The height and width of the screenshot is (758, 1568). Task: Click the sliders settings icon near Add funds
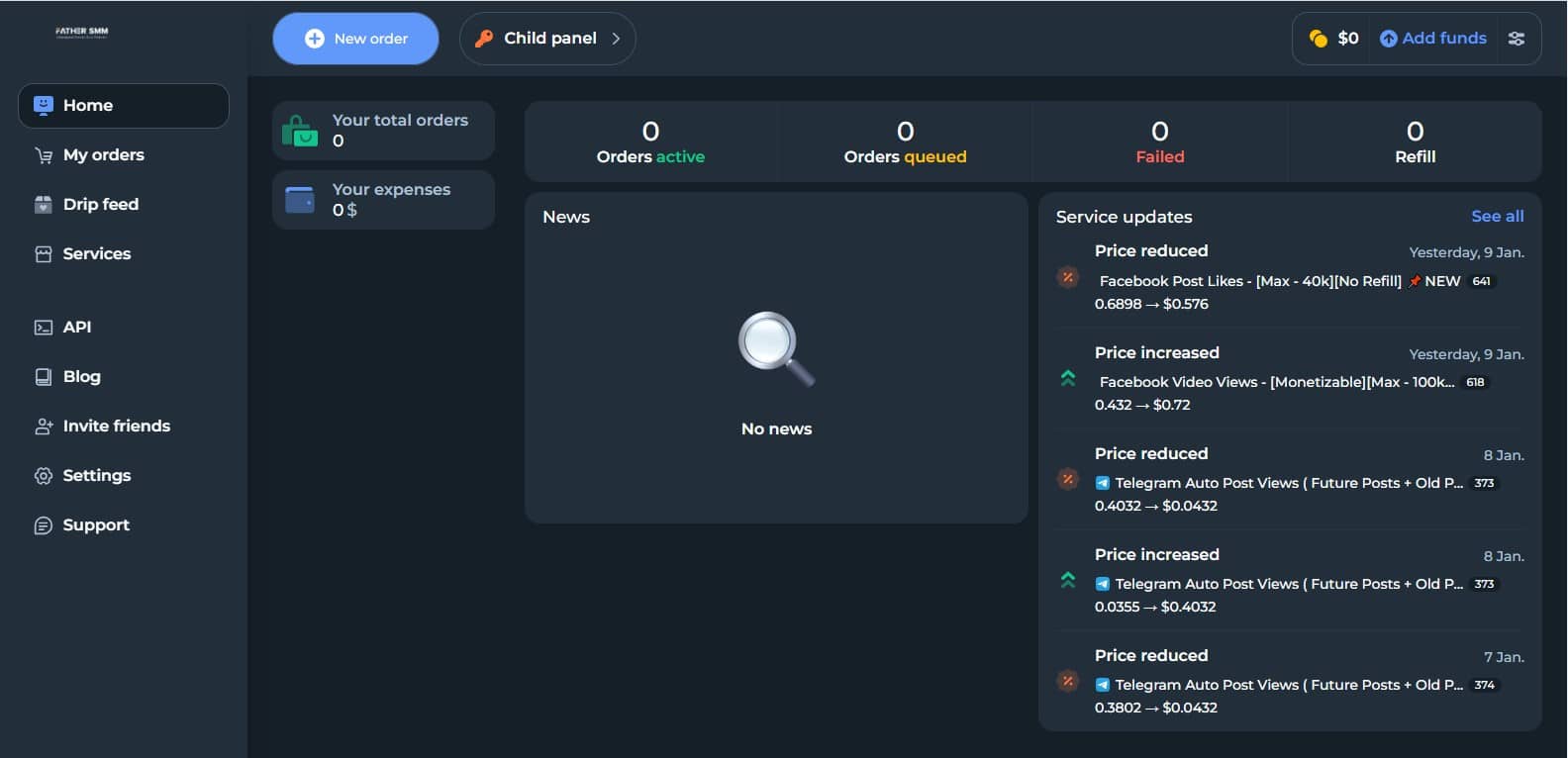1516,39
